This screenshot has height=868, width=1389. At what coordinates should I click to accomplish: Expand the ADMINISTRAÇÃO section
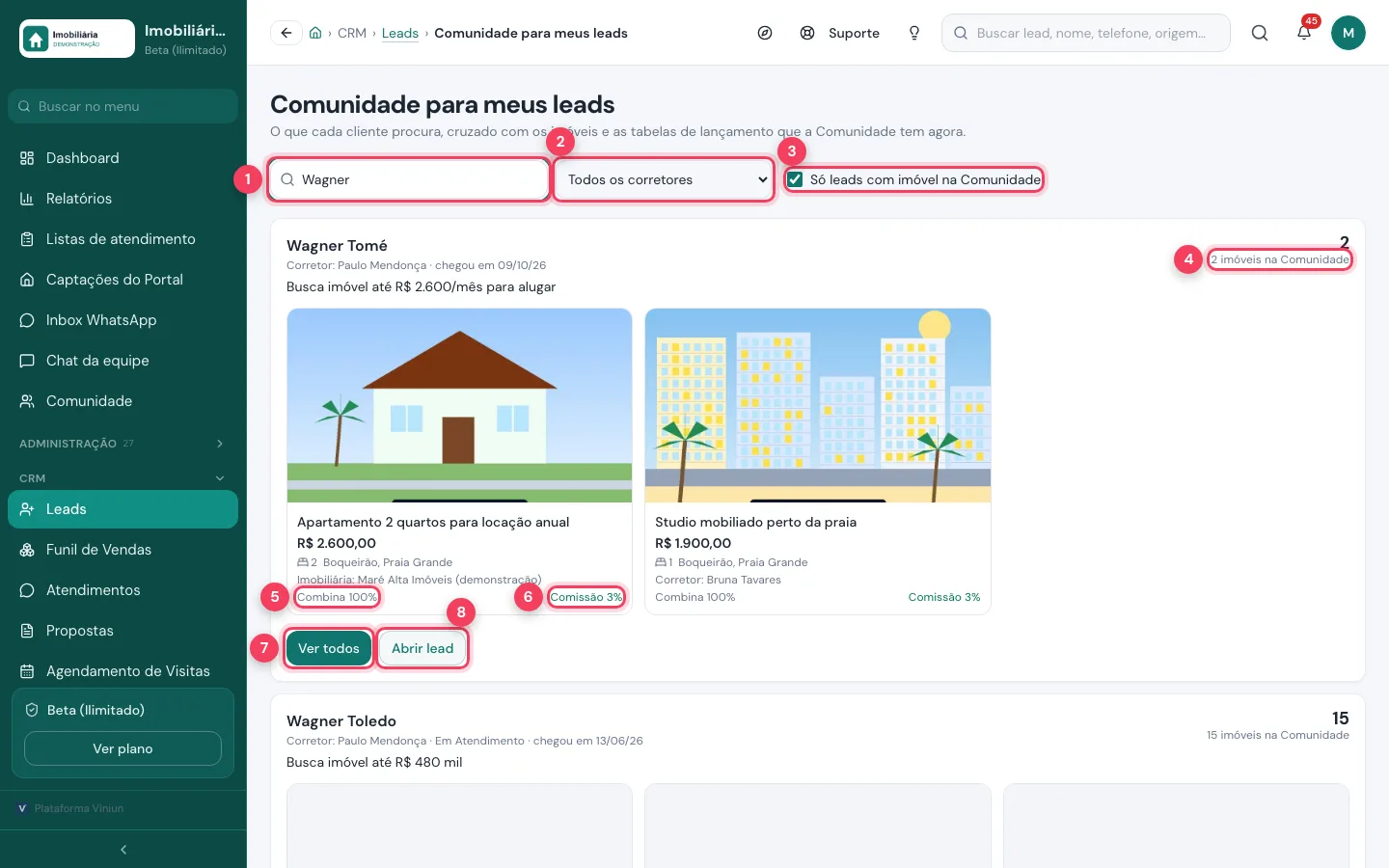pos(123,444)
